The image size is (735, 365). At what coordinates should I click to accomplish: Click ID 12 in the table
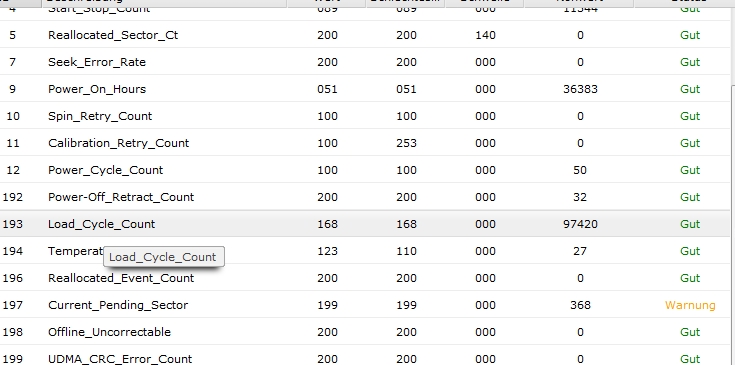(13, 170)
